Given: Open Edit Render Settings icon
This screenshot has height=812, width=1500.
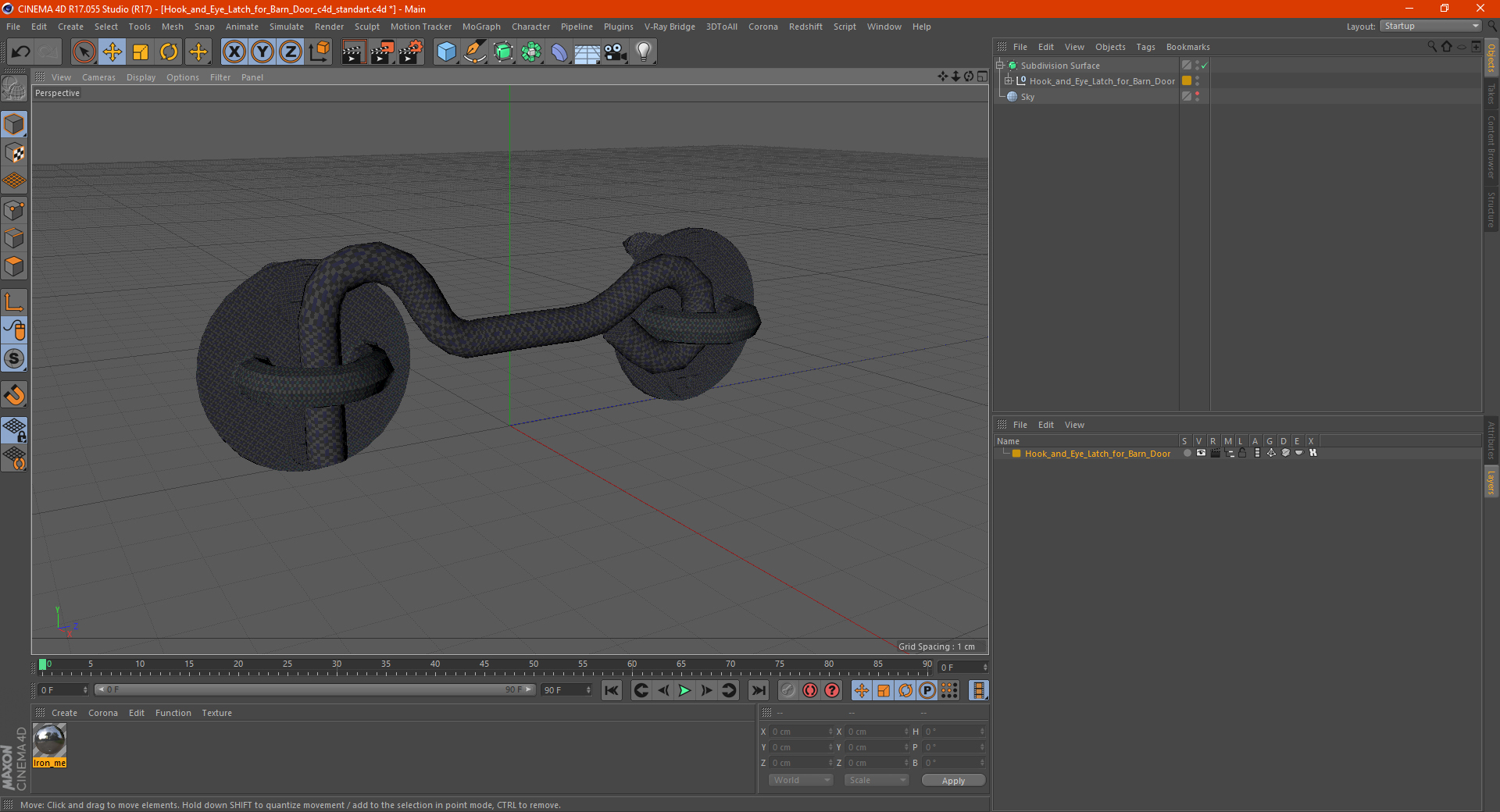Looking at the screenshot, I should 411,52.
